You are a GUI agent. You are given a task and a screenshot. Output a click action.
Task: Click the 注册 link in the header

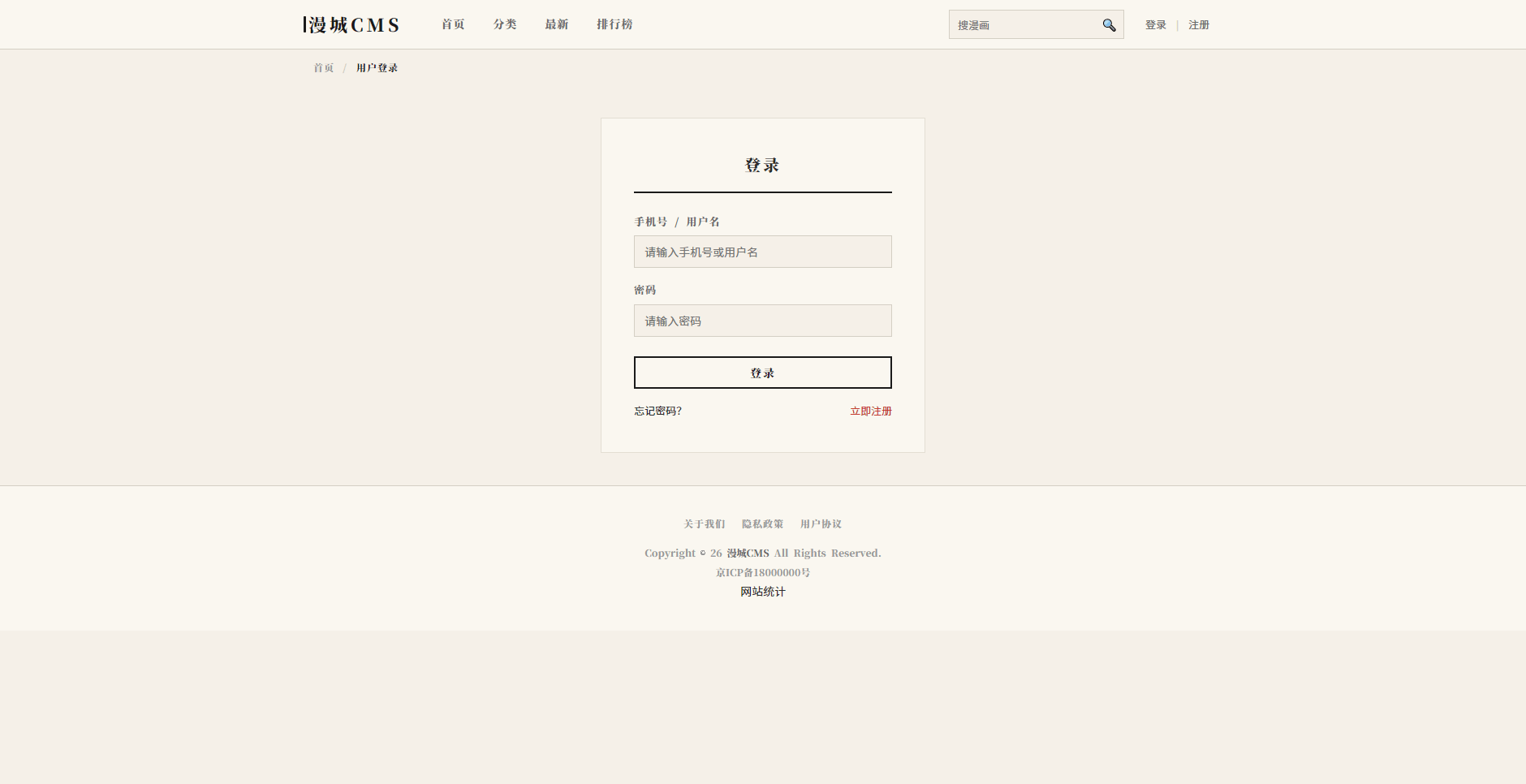pos(1199,25)
